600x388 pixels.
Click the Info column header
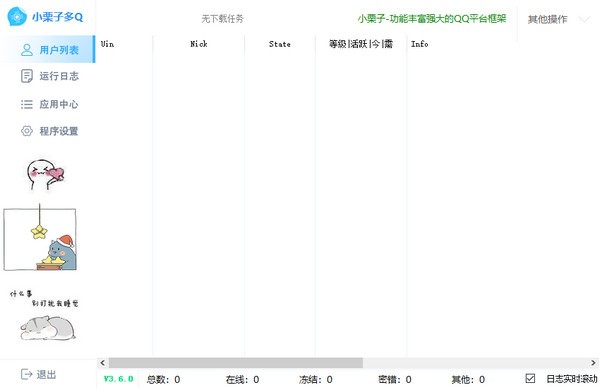[419, 44]
